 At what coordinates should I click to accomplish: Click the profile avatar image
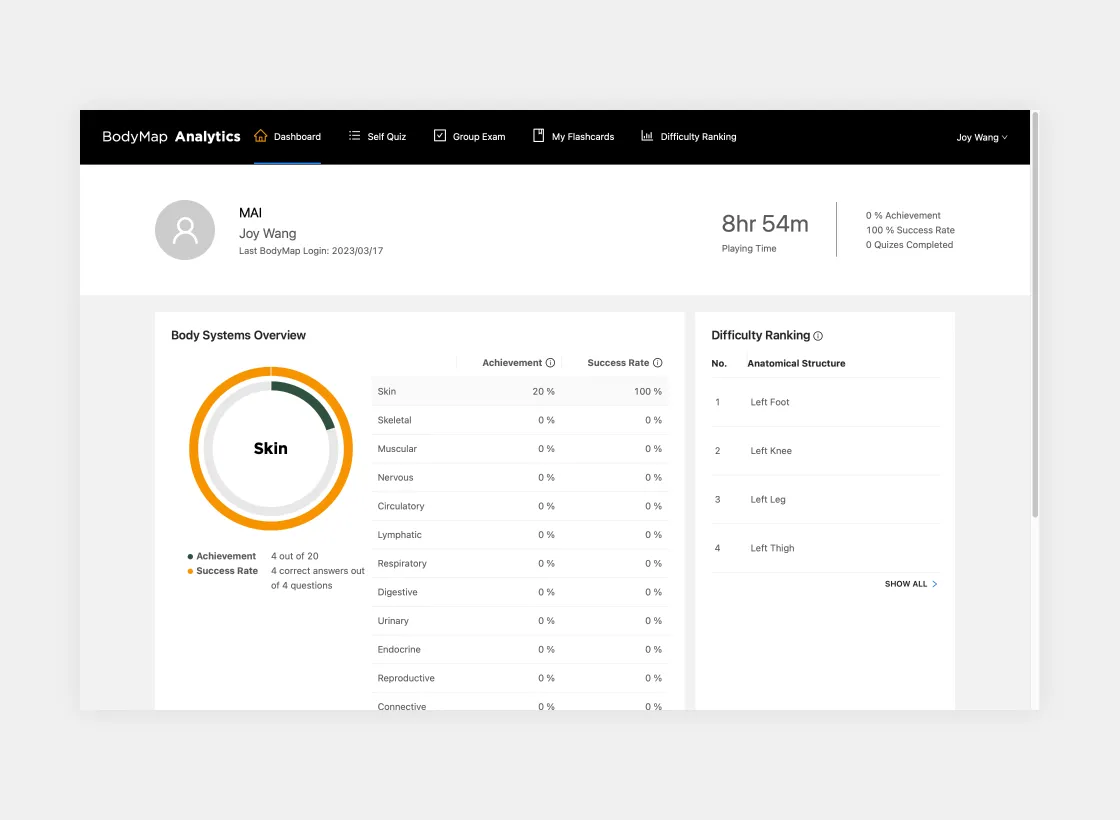185,230
